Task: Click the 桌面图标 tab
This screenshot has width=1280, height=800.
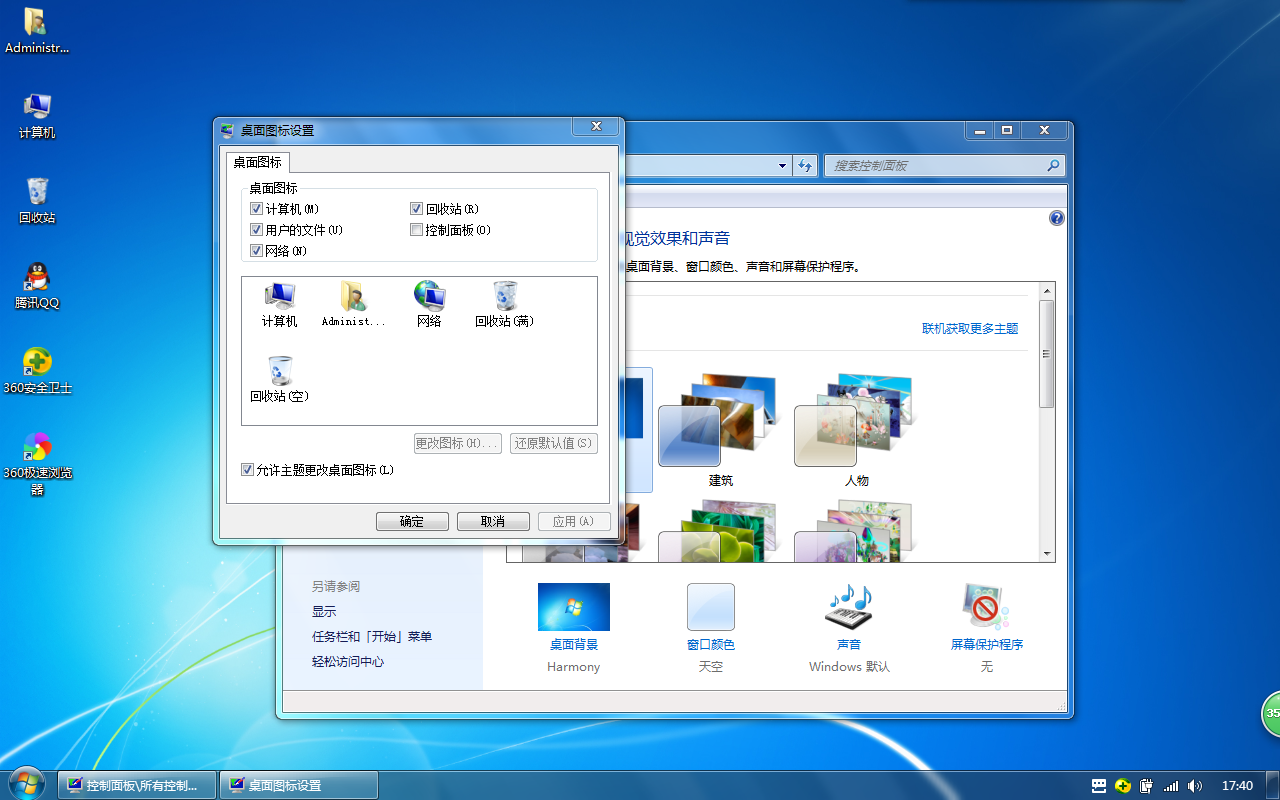Action: tap(258, 162)
